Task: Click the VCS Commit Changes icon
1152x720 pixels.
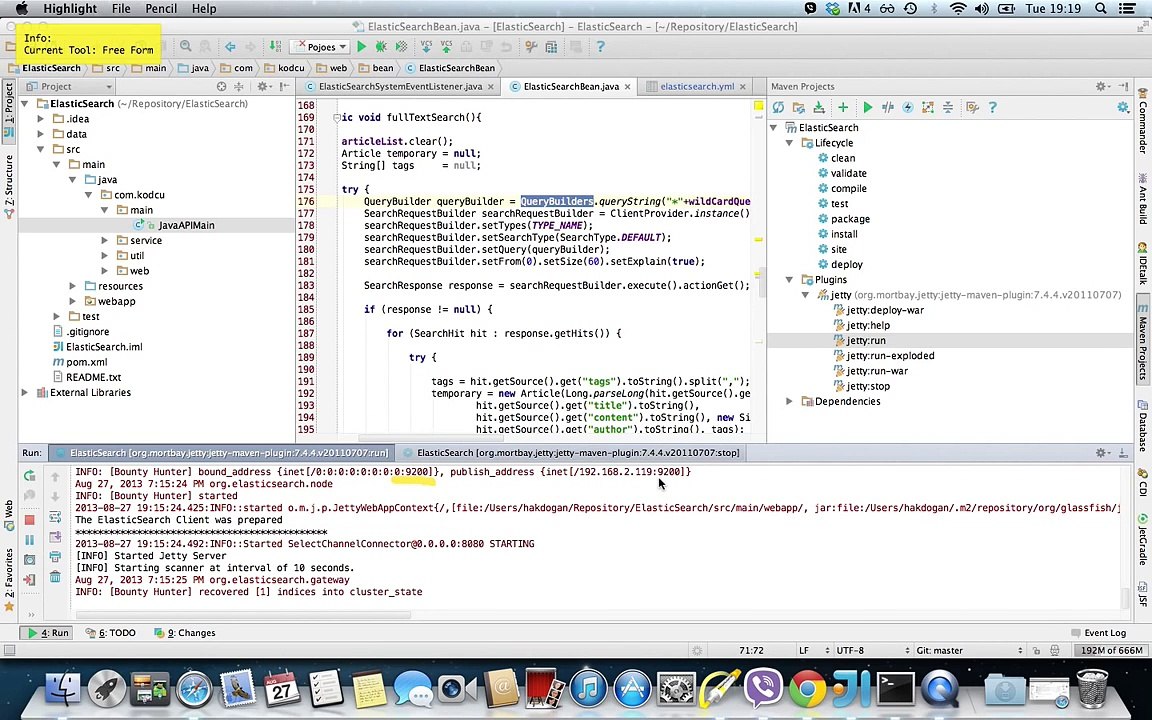Action: point(446,47)
